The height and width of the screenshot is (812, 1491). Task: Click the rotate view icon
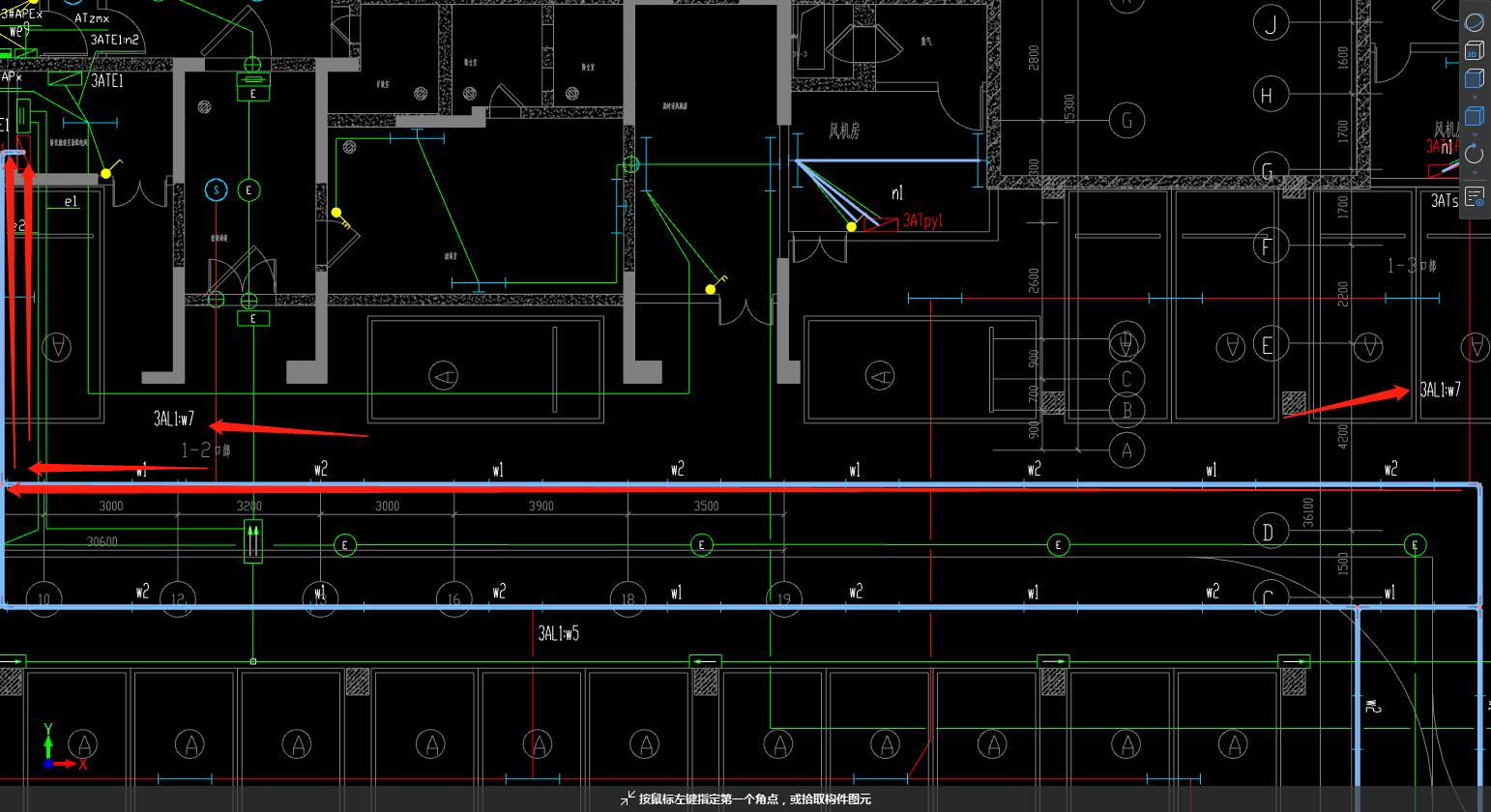click(1474, 154)
